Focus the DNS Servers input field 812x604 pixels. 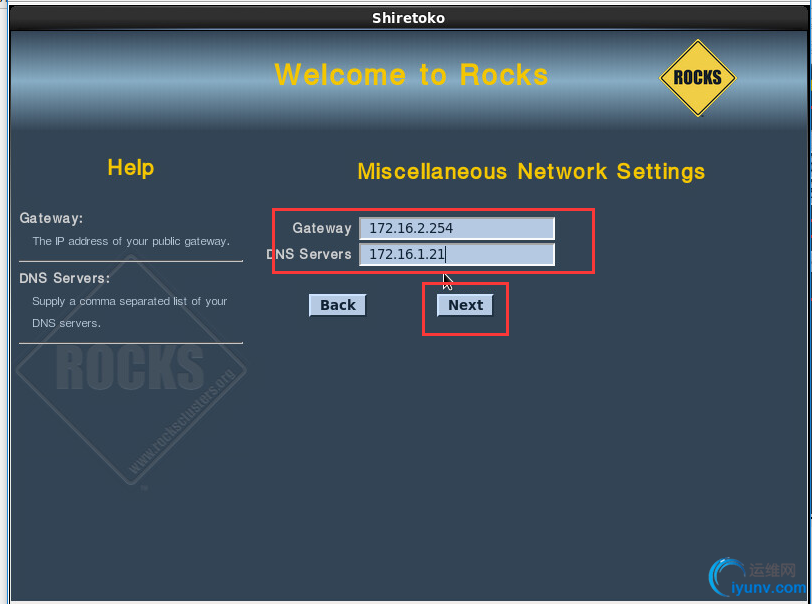pyautogui.click(x=457, y=254)
